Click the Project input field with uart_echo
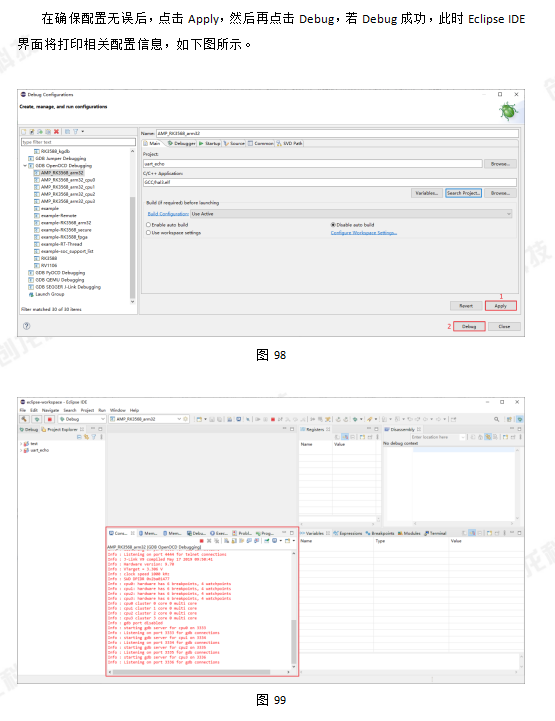The height and width of the screenshot is (721, 555). 313,164
